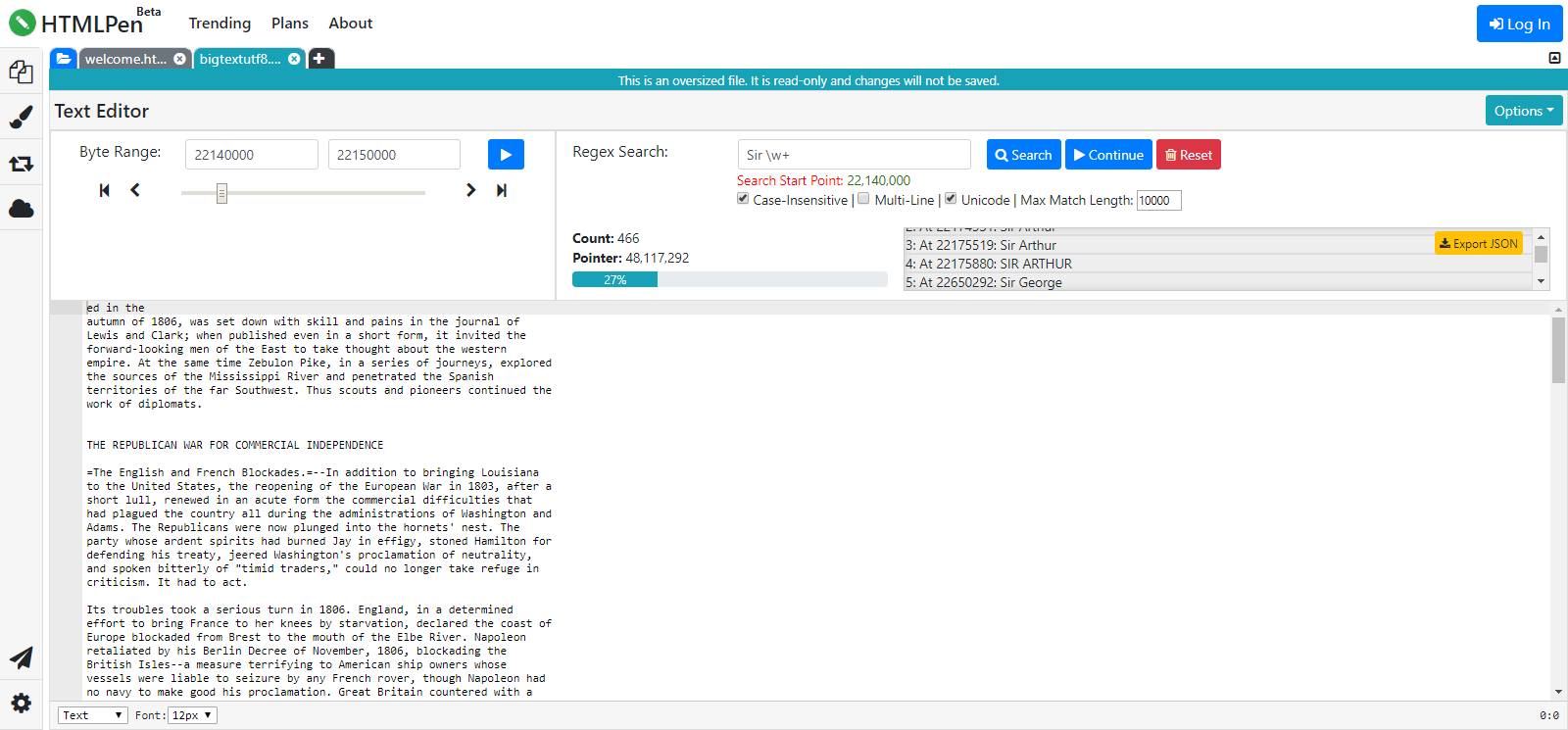Click the Log In button

tap(1520, 24)
